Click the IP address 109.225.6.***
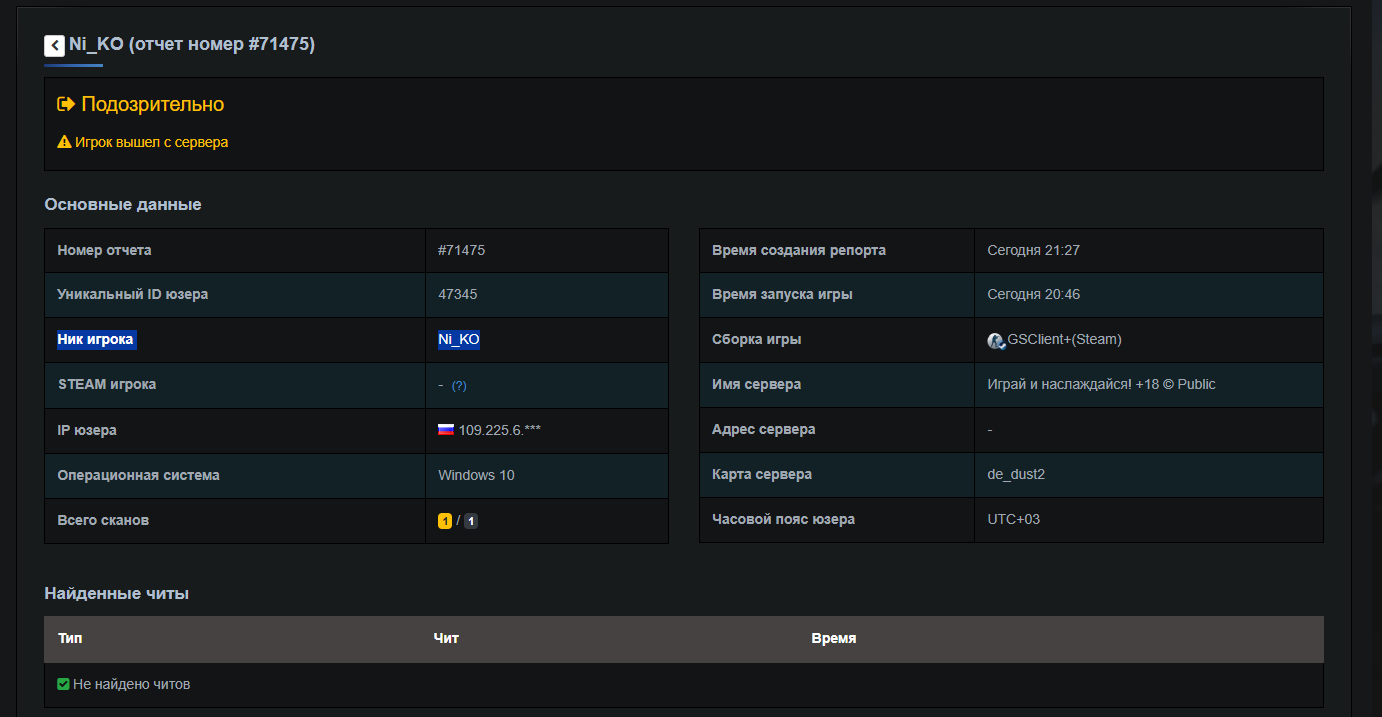 tap(500, 430)
